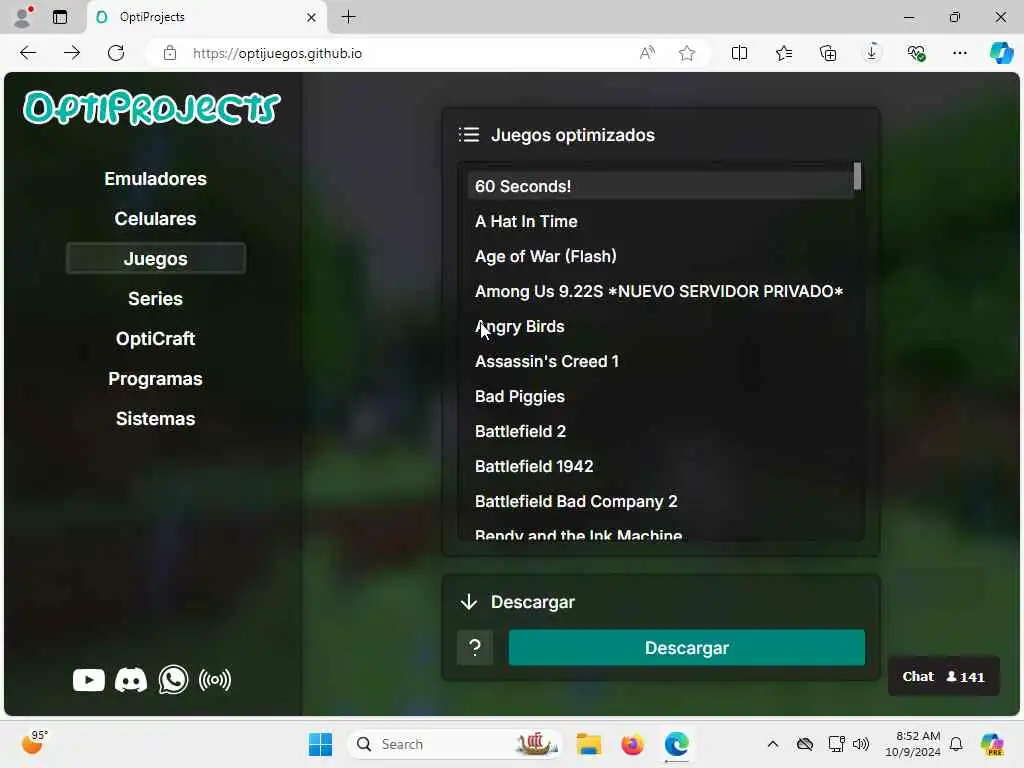The width and height of the screenshot is (1024, 768).
Task: Select the Juegos menu item
Action: (155, 258)
